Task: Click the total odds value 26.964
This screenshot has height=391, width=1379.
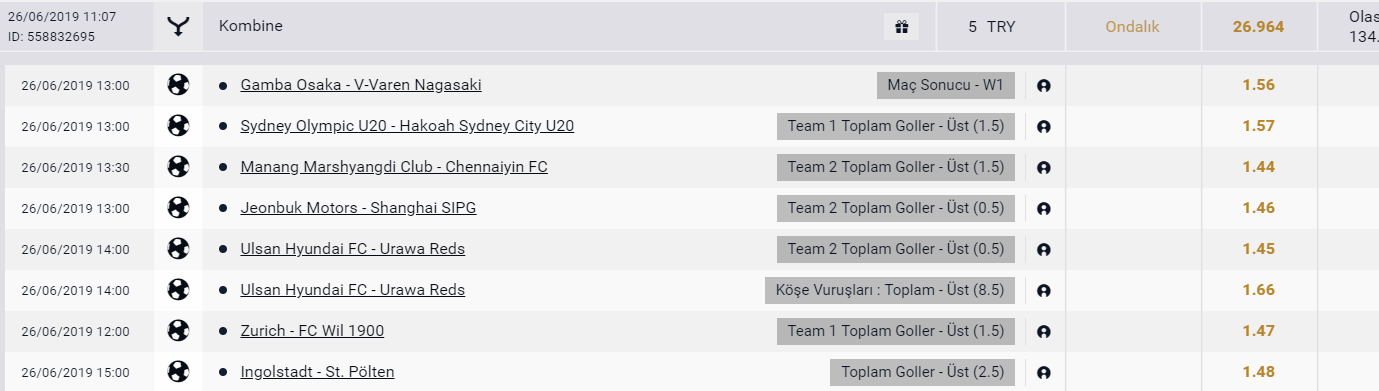Action: [x=1258, y=27]
